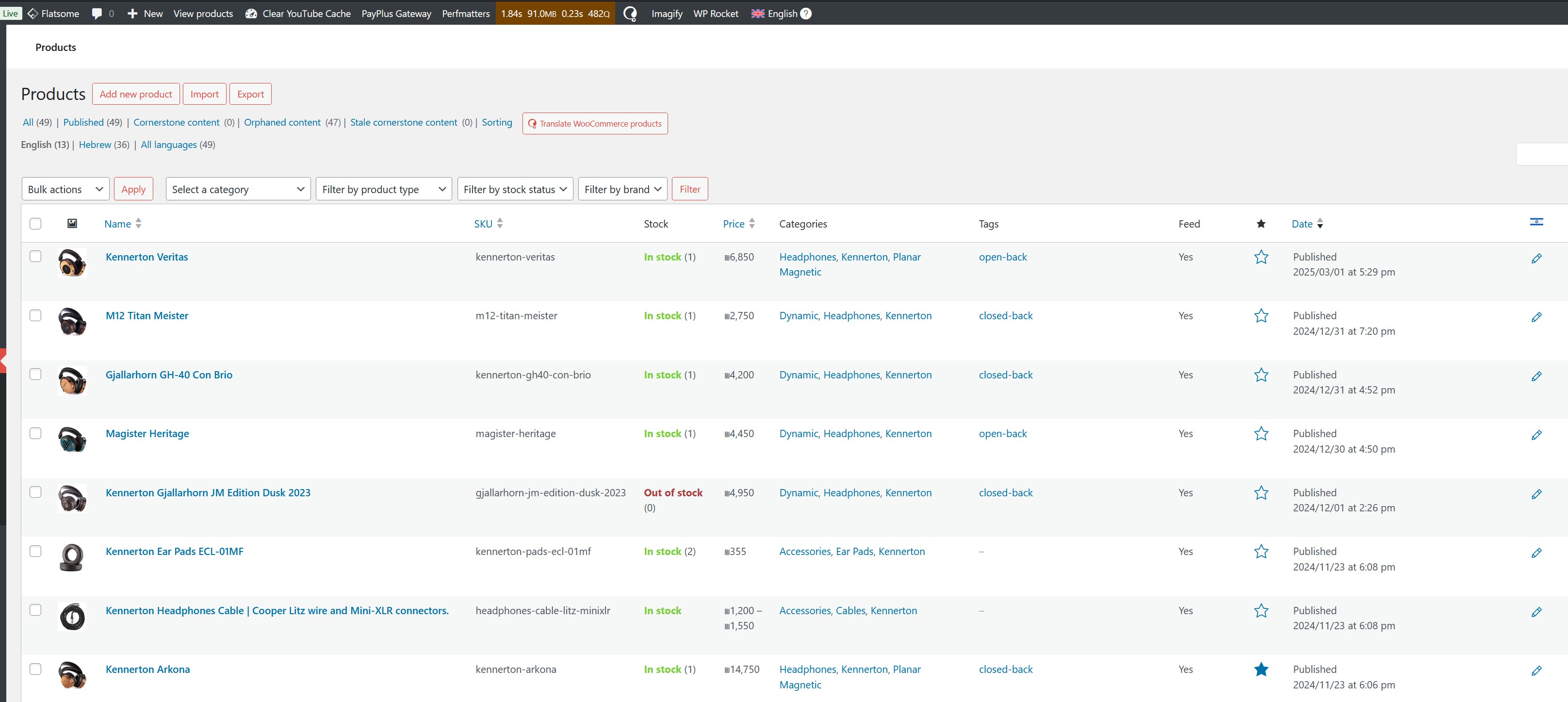The image size is (1568, 702).
Task: Toggle featured star for Kenneron Veritas
Action: pyautogui.click(x=1260, y=257)
